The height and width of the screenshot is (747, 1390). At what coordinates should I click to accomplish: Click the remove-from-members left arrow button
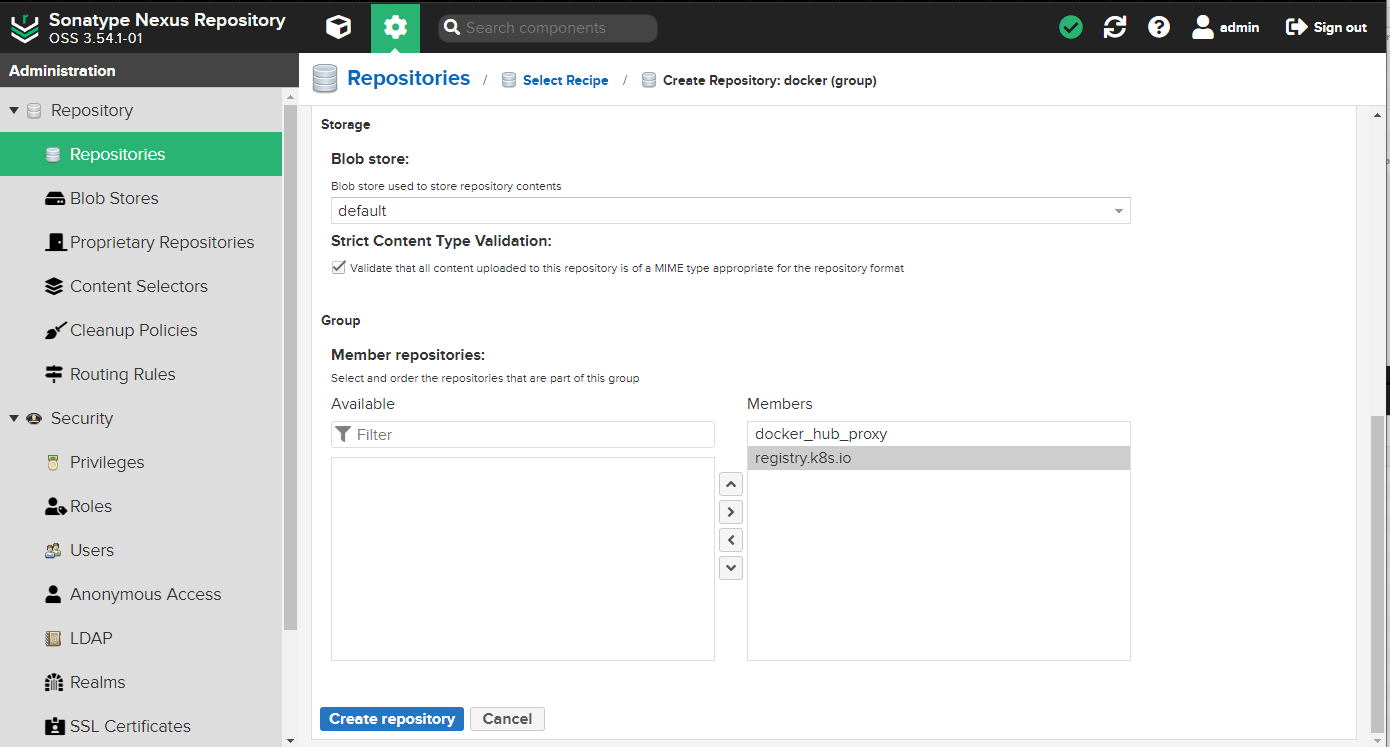point(731,540)
